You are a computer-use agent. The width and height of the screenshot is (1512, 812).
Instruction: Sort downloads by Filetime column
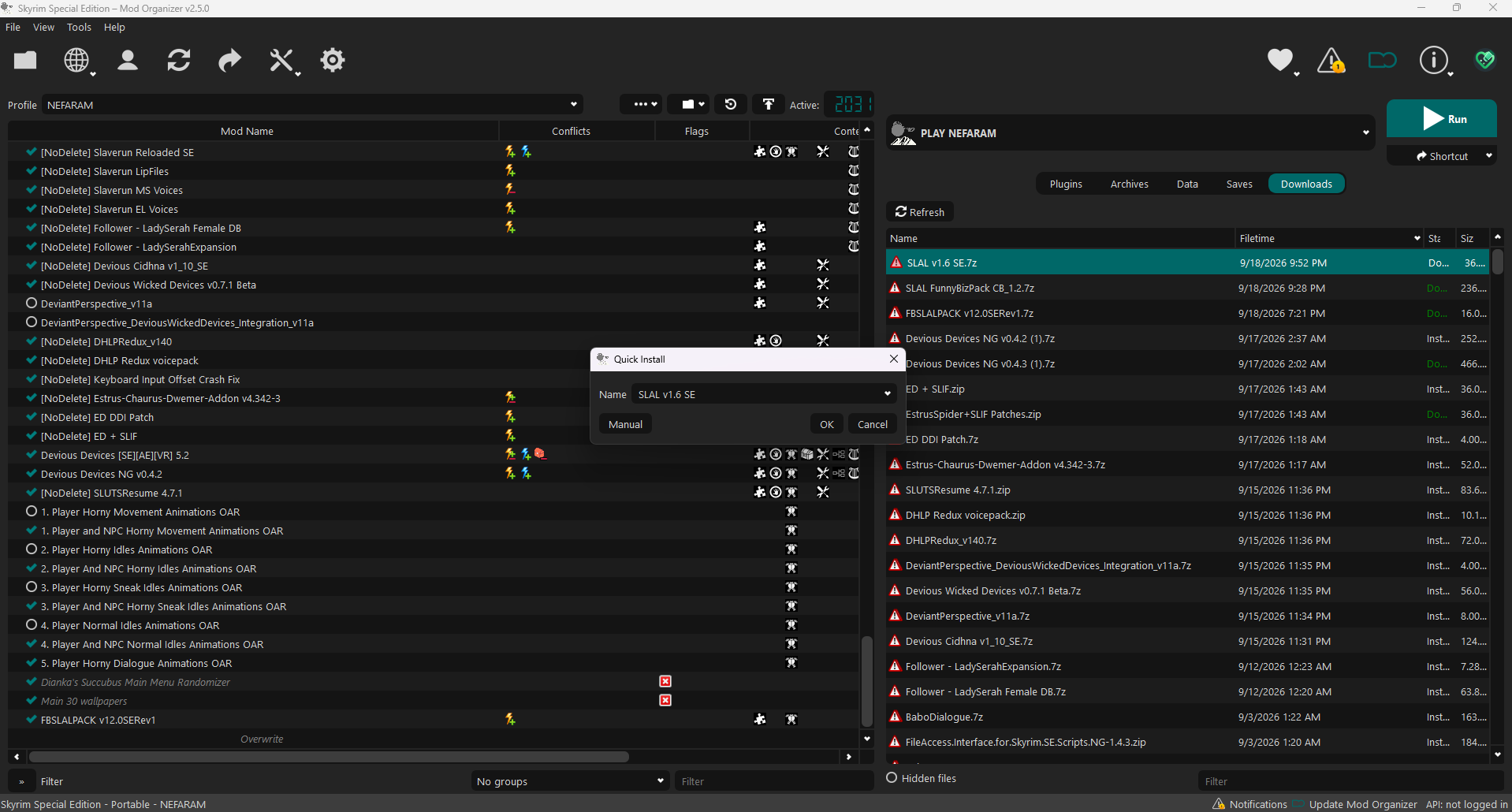coord(1329,238)
